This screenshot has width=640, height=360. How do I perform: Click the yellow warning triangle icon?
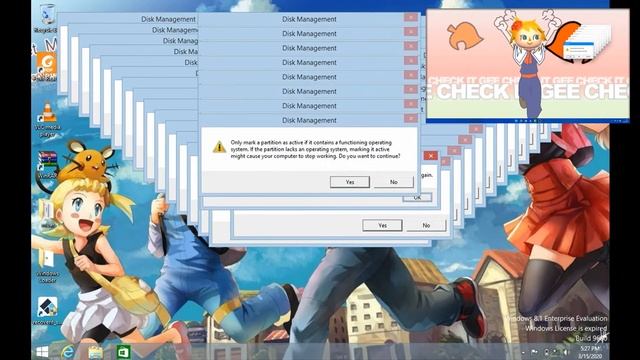[219, 147]
